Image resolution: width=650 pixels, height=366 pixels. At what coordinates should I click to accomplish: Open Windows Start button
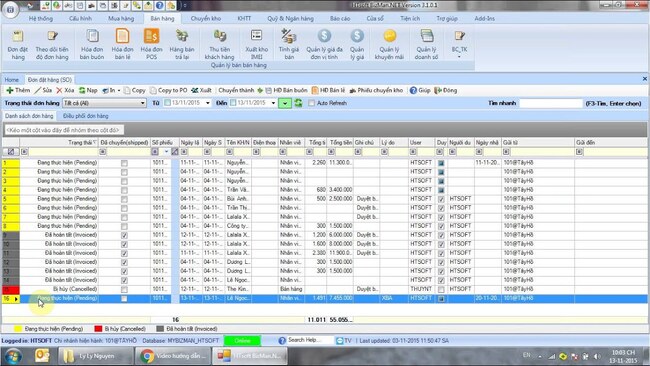14,356
